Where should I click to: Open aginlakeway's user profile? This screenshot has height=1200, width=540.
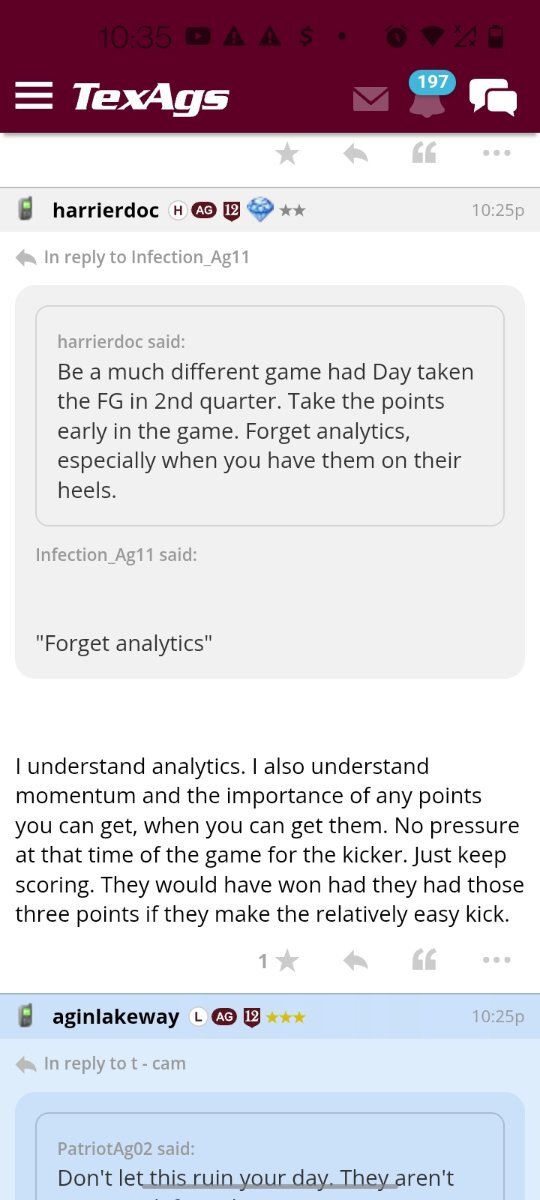(x=116, y=1017)
